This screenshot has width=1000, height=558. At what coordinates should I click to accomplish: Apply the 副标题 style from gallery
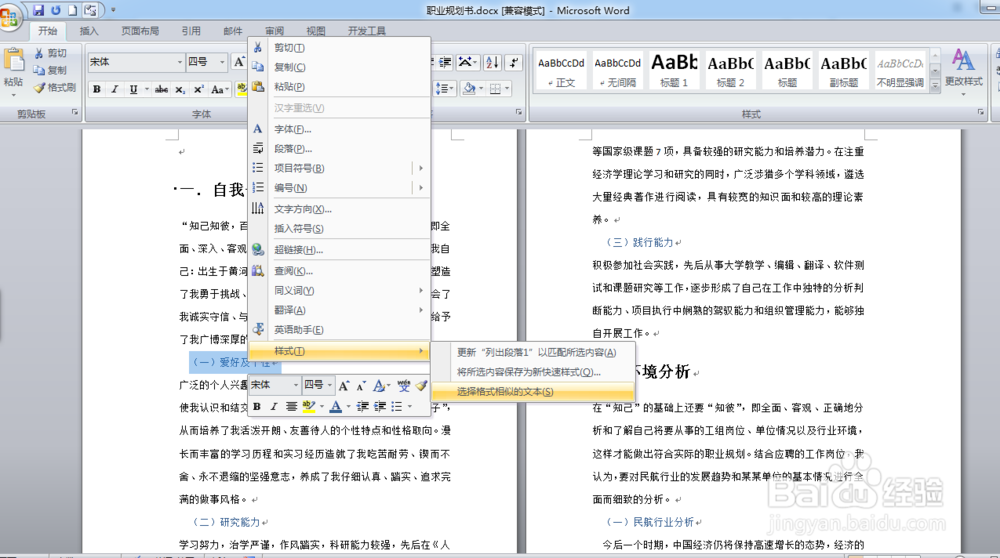pyautogui.click(x=843, y=70)
